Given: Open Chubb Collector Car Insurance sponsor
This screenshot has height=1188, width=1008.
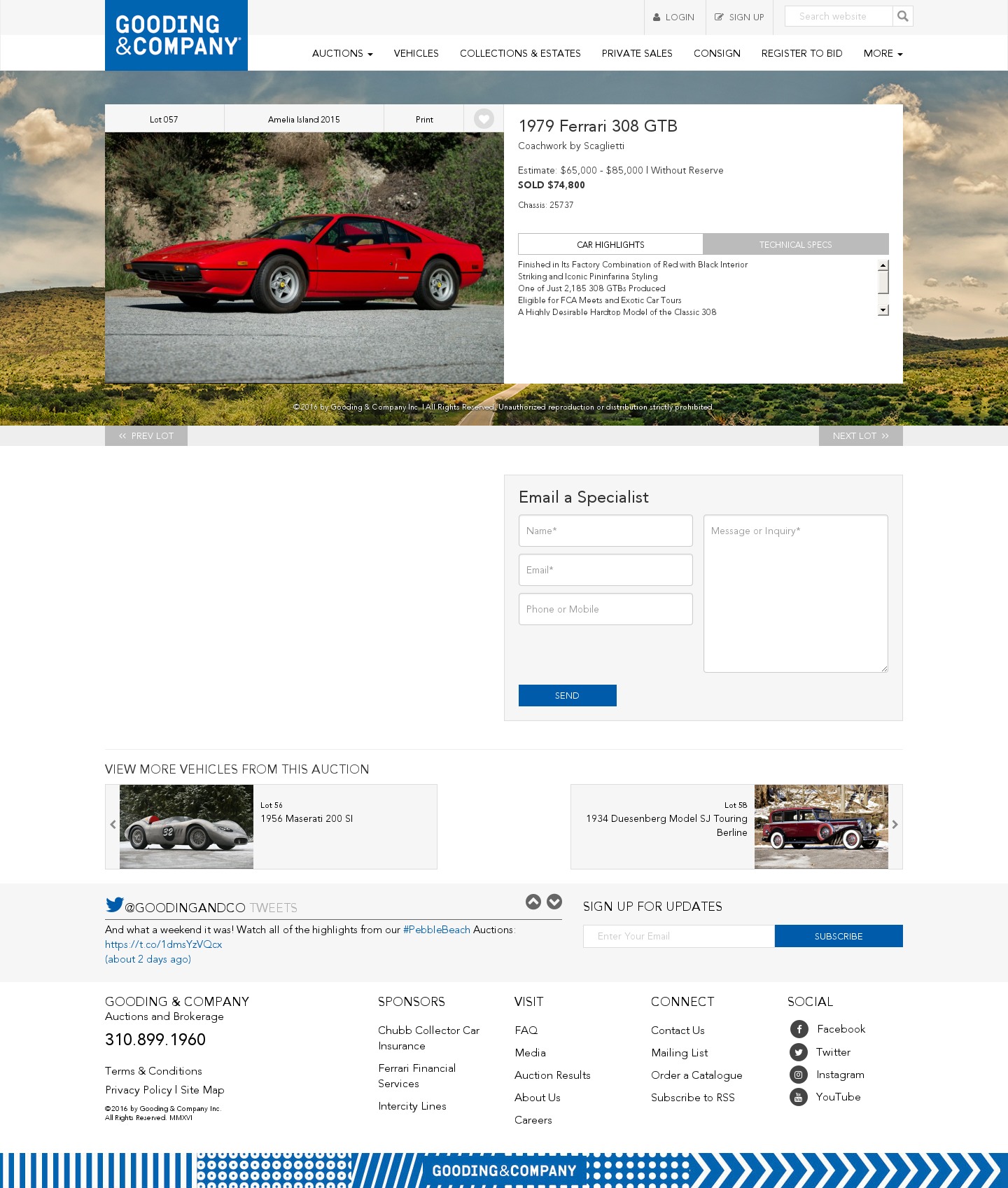Looking at the screenshot, I should point(429,1038).
